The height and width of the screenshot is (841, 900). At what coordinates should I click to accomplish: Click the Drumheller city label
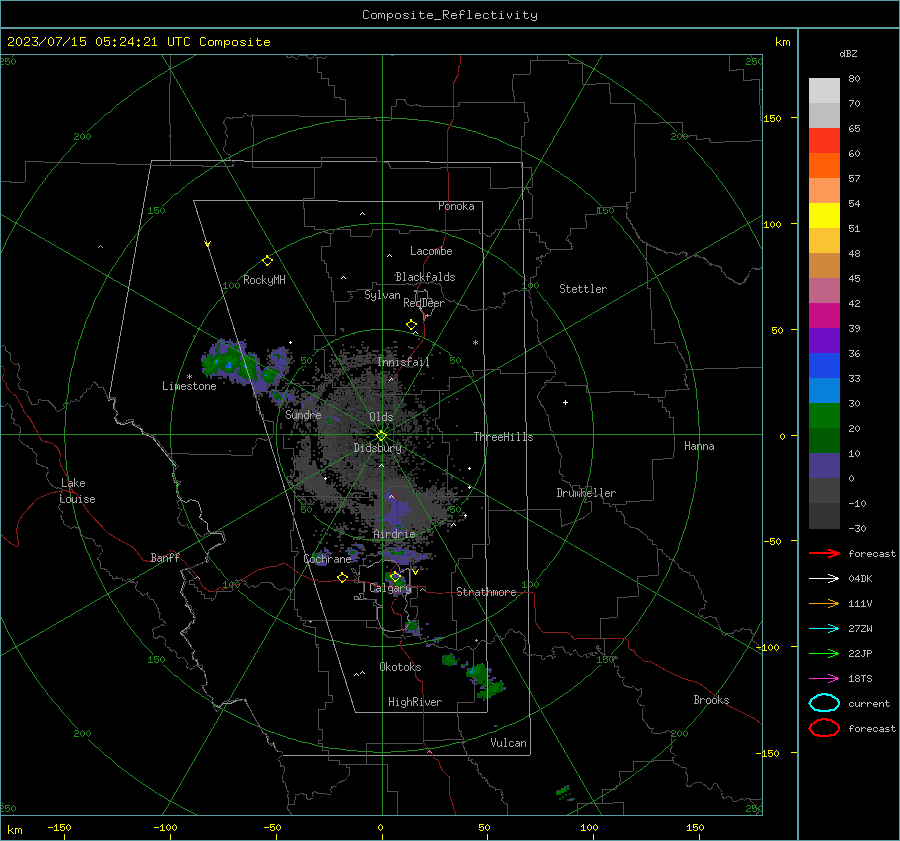point(586,493)
